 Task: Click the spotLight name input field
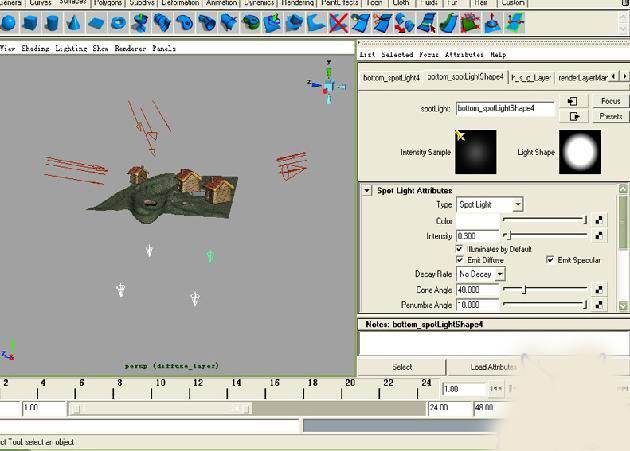click(505, 108)
